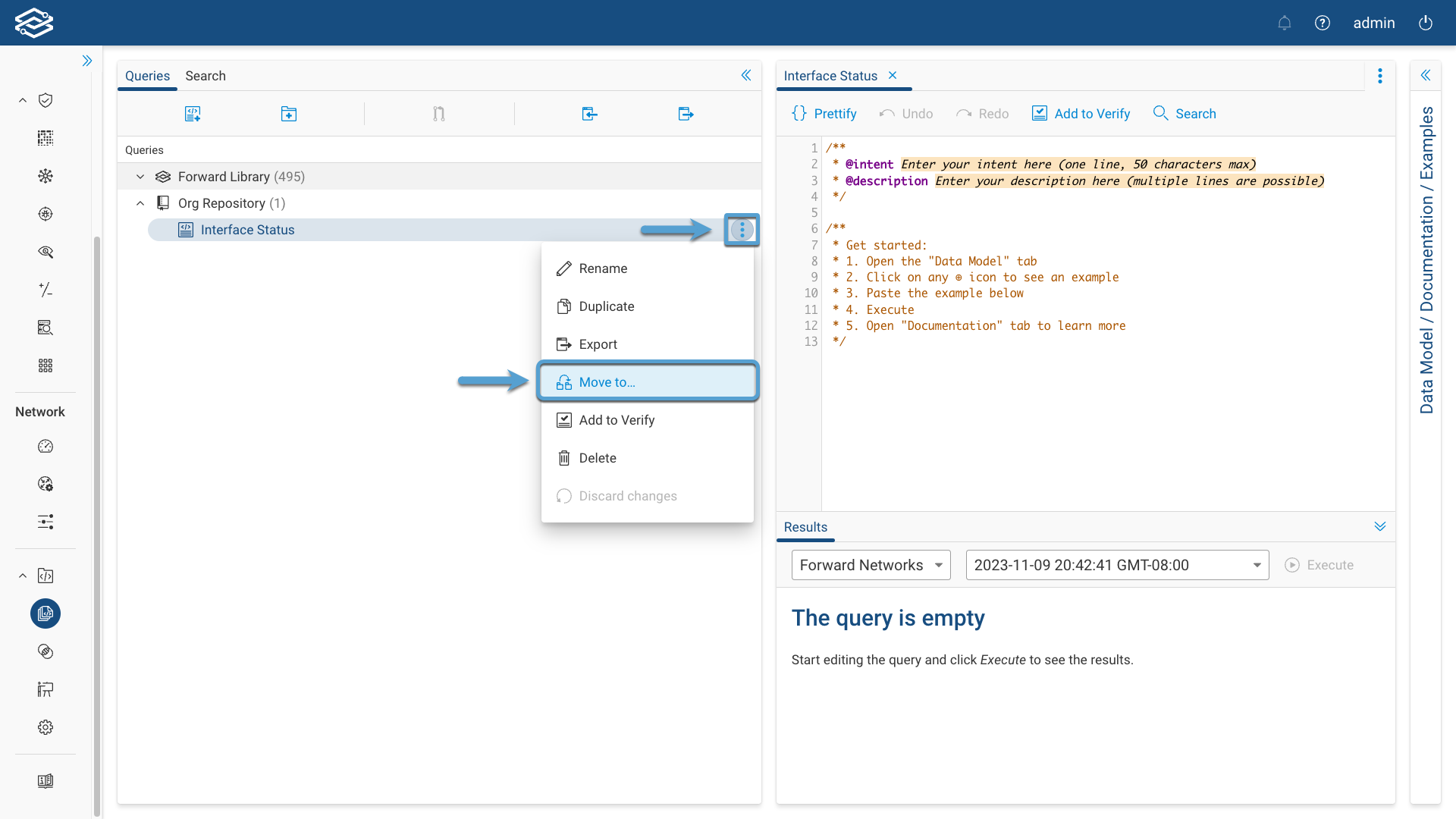Click the Prettify button
Screen dimensions: 1456x819
(x=824, y=114)
